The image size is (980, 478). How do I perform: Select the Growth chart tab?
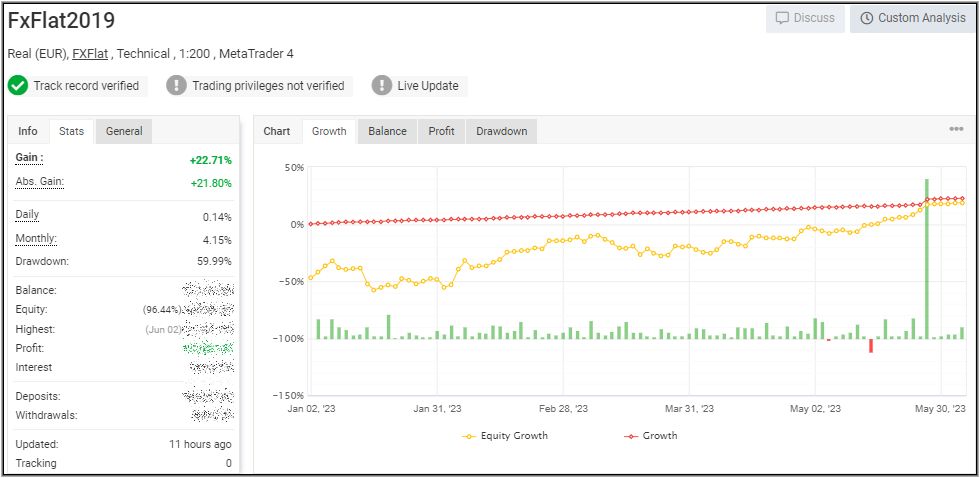click(329, 131)
